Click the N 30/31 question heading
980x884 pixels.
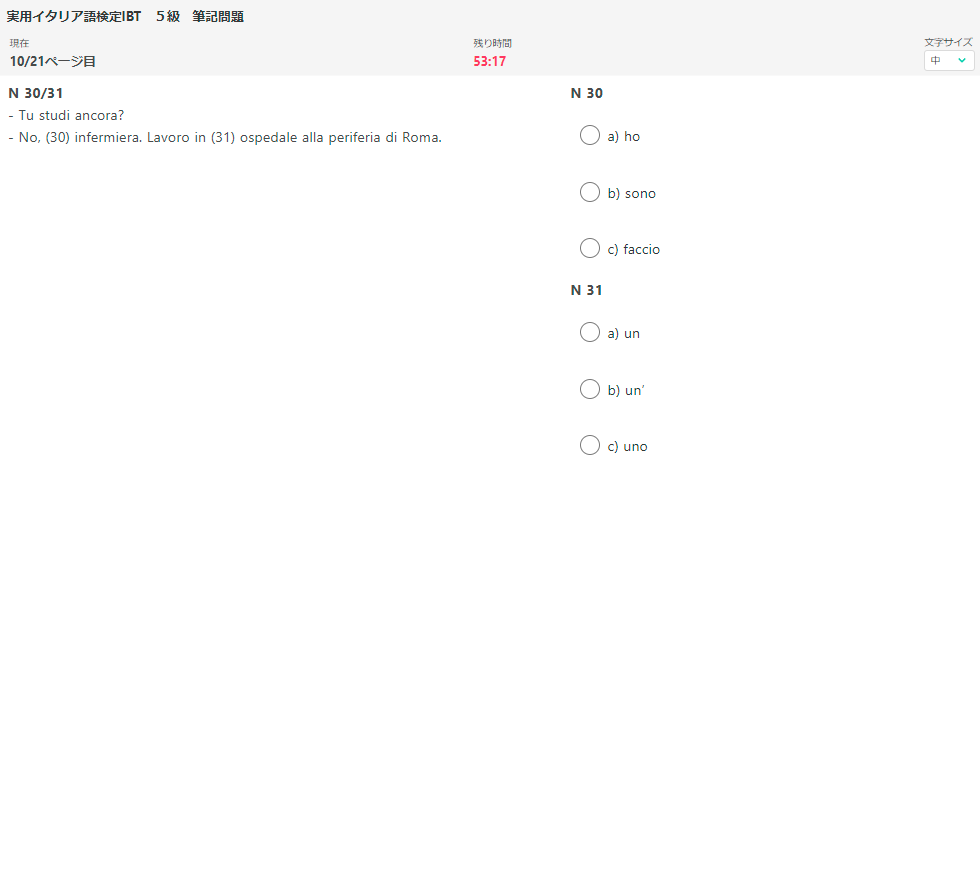tap(36, 93)
